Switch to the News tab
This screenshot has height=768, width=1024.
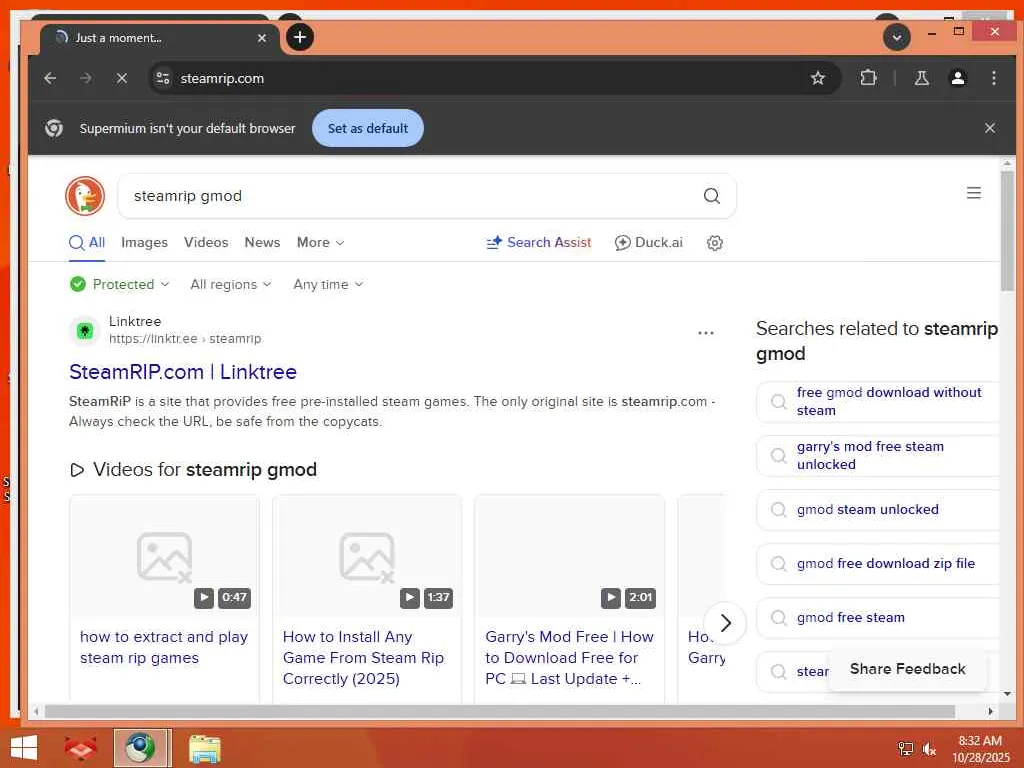[262, 242]
